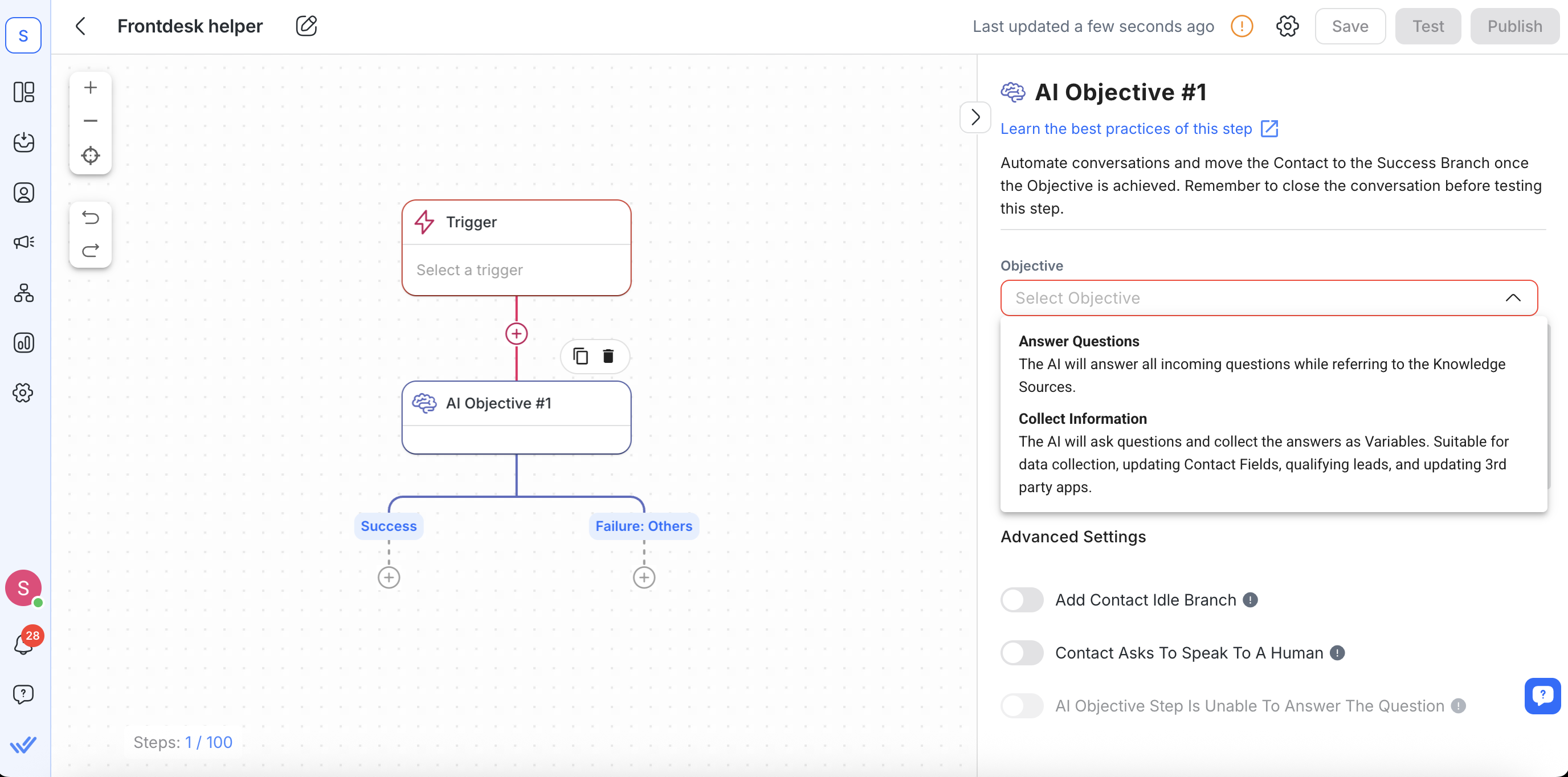Edit workflow name with pencil icon
The width and height of the screenshot is (1568, 777).
(306, 26)
